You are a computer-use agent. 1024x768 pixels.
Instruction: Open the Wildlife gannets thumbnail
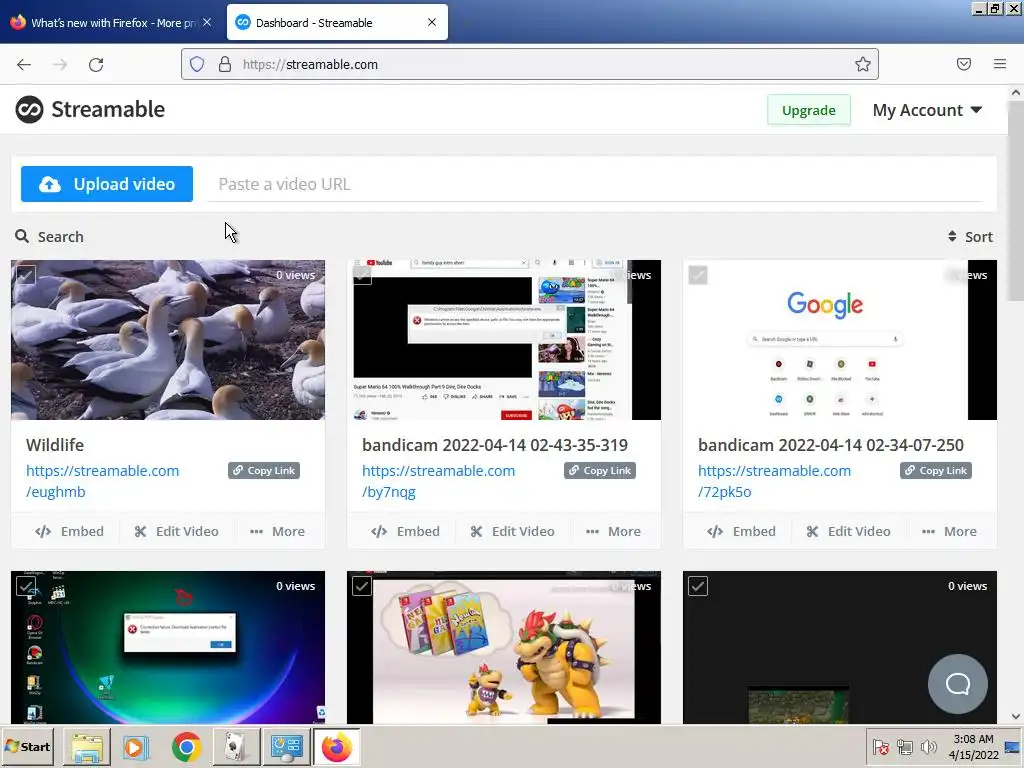click(x=168, y=340)
